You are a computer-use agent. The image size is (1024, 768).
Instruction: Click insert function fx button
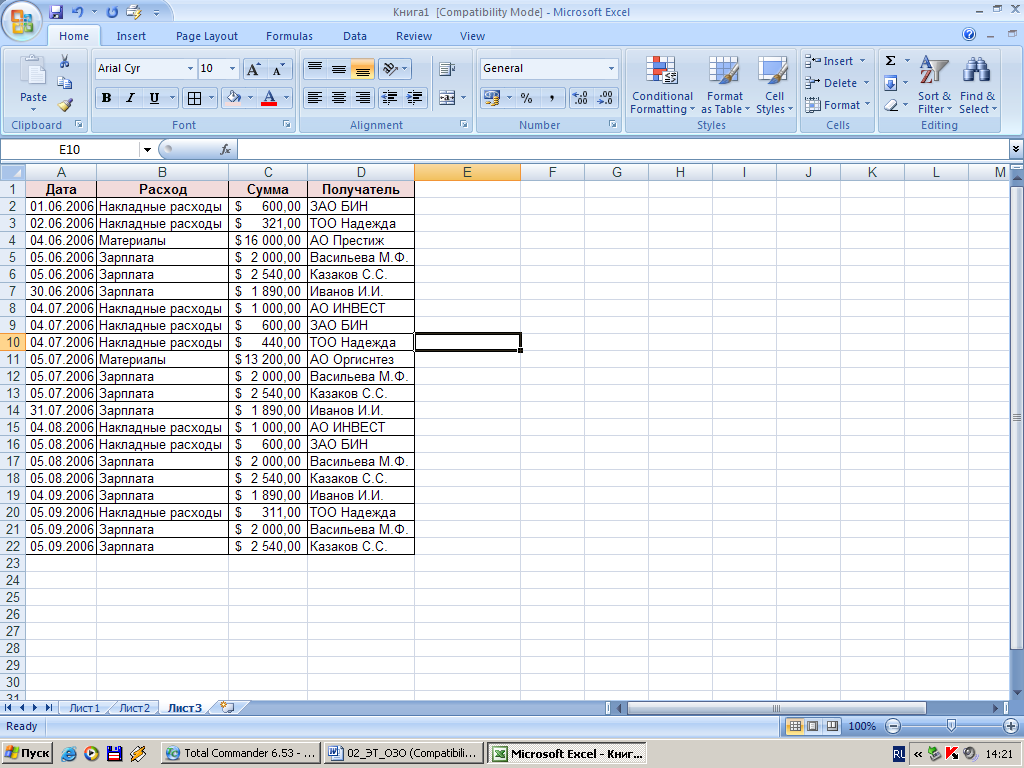225,150
